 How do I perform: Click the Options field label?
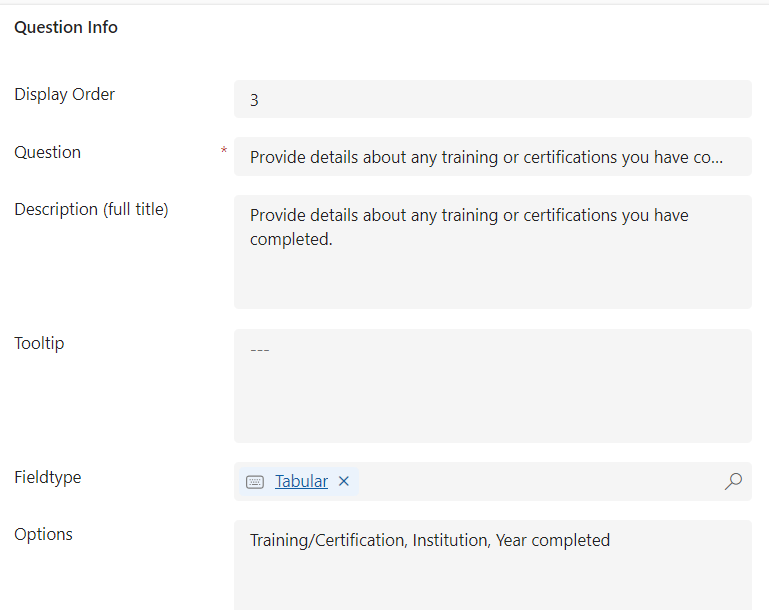43,534
